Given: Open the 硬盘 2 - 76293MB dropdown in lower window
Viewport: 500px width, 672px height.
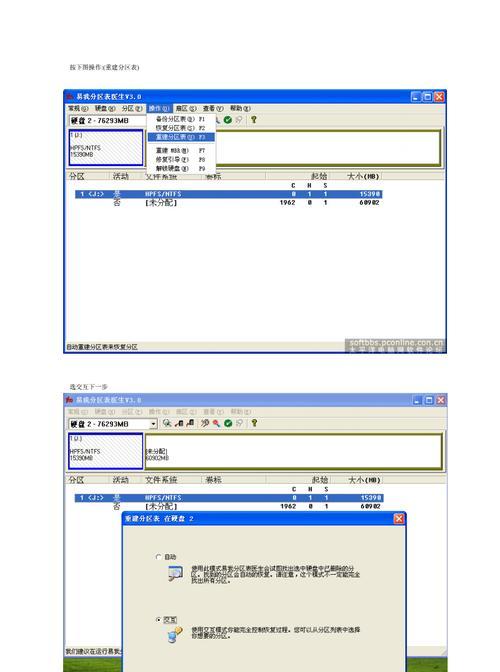Looking at the screenshot, I should (x=153, y=424).
